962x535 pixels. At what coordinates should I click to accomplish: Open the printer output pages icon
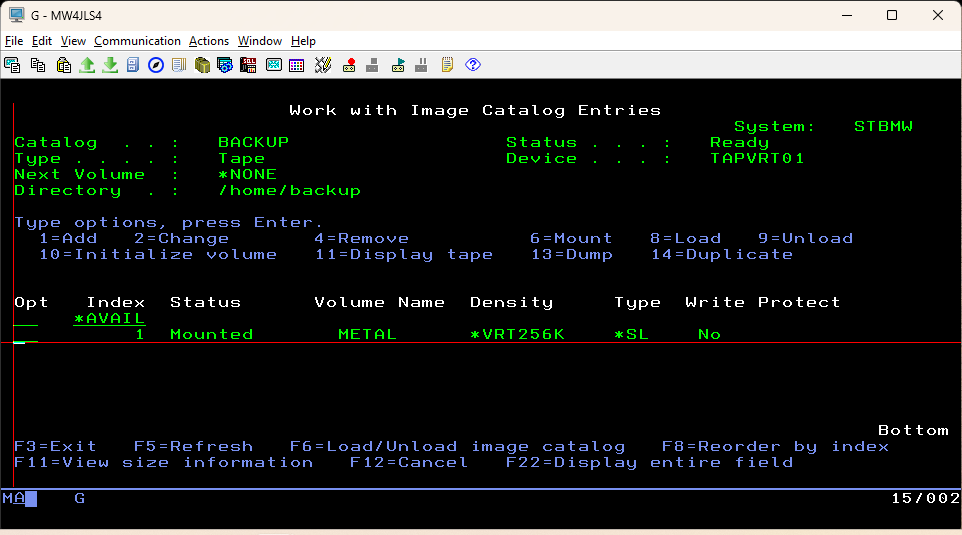(179, 65)
